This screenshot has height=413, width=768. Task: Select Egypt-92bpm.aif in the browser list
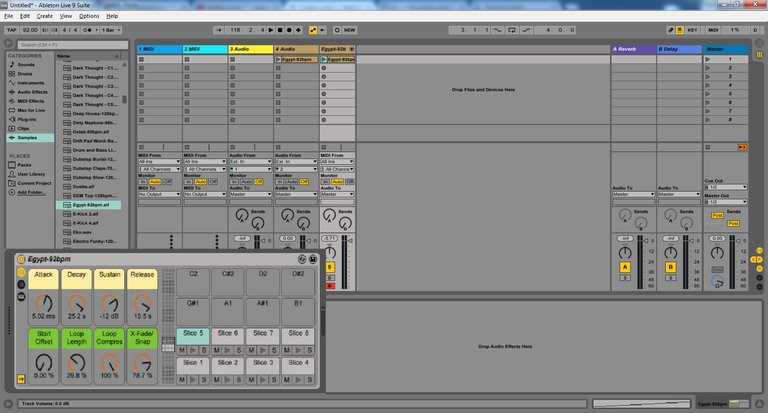(89, 205)
